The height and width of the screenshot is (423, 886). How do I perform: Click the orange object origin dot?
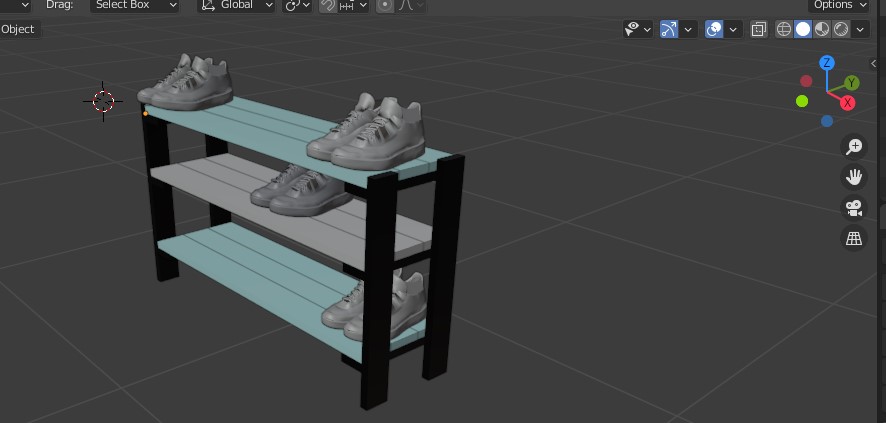pos(145,114)
